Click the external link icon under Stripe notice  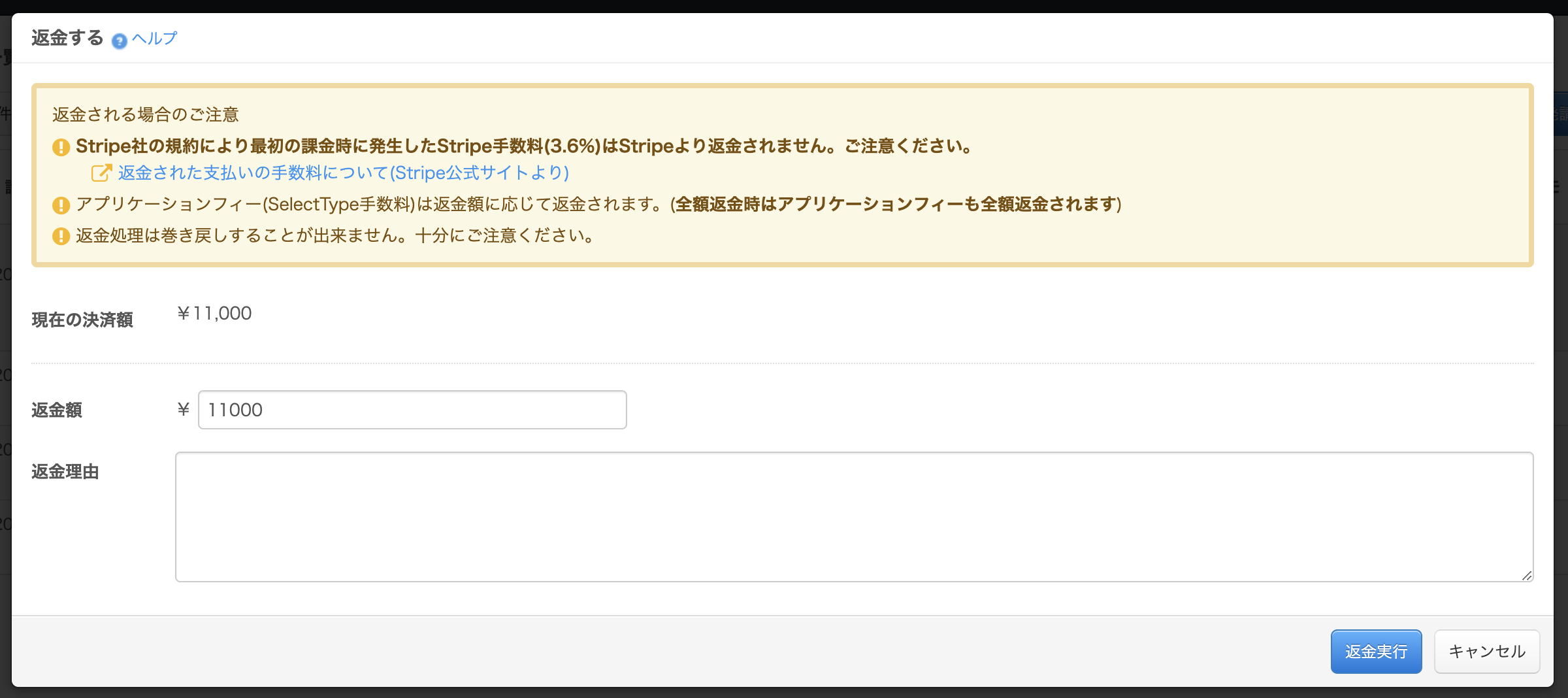pyautogui.click(x=101, y=173)
